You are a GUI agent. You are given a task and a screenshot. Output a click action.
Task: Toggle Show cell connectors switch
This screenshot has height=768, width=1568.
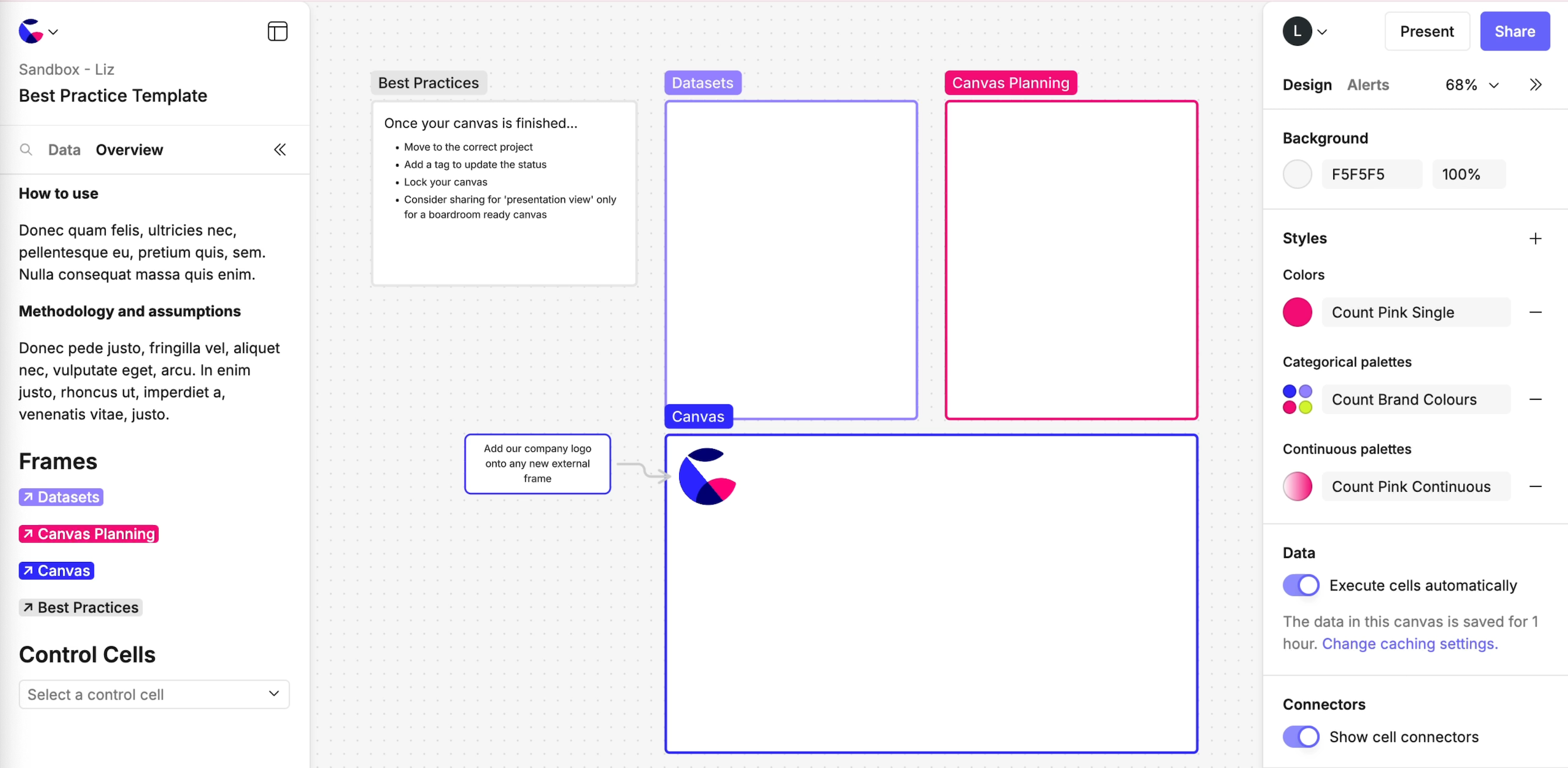coord(1301,737)
